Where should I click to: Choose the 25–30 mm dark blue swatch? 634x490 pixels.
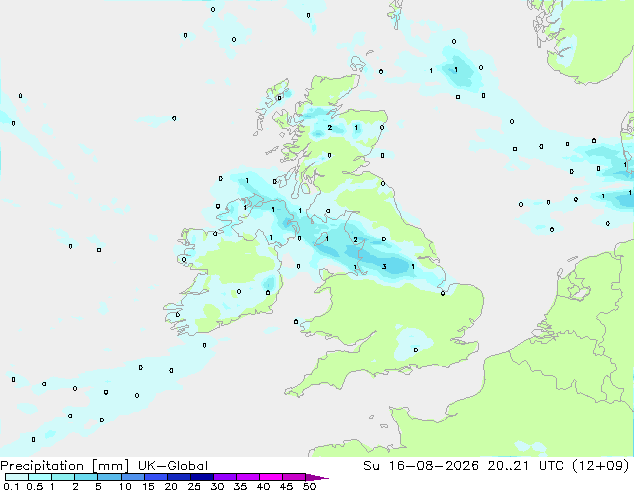201,477
